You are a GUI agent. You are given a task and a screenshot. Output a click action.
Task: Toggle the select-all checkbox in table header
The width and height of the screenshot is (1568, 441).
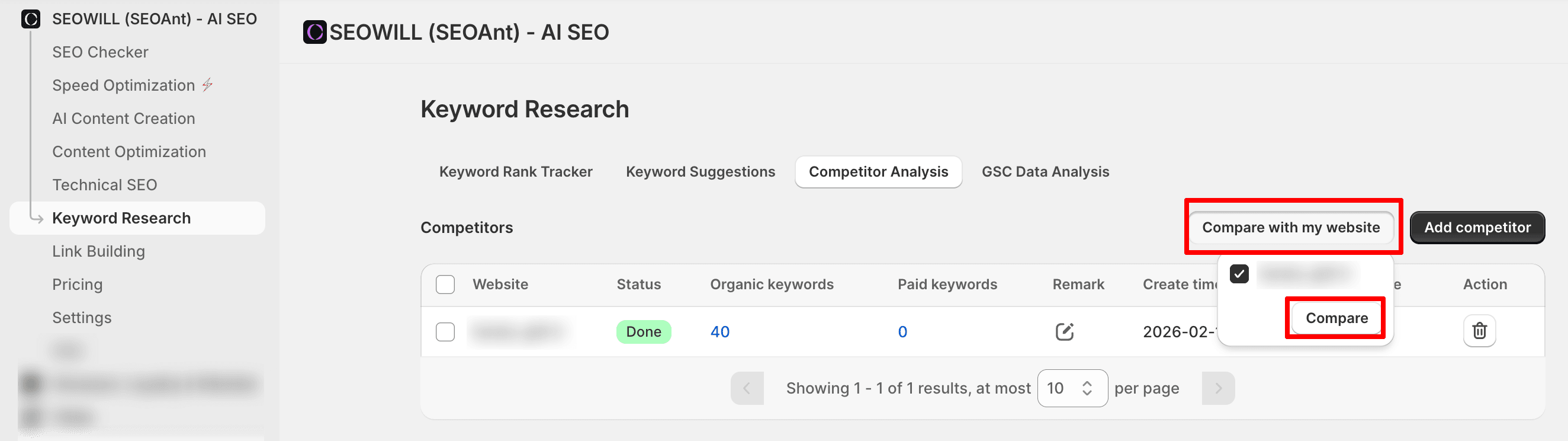pos(445,285)
